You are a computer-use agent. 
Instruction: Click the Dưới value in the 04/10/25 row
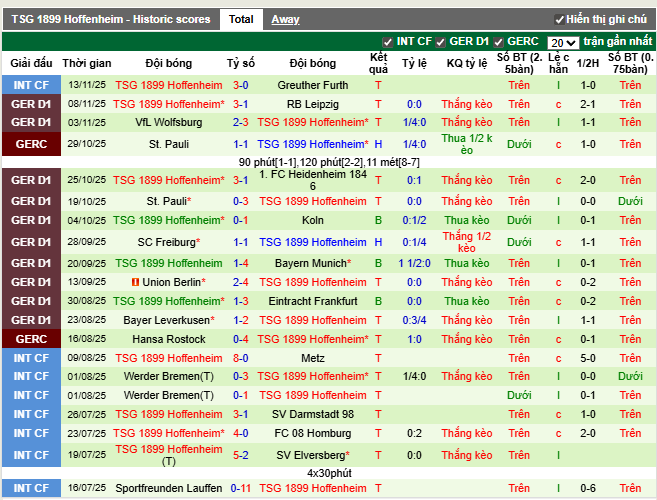[519, 220]
